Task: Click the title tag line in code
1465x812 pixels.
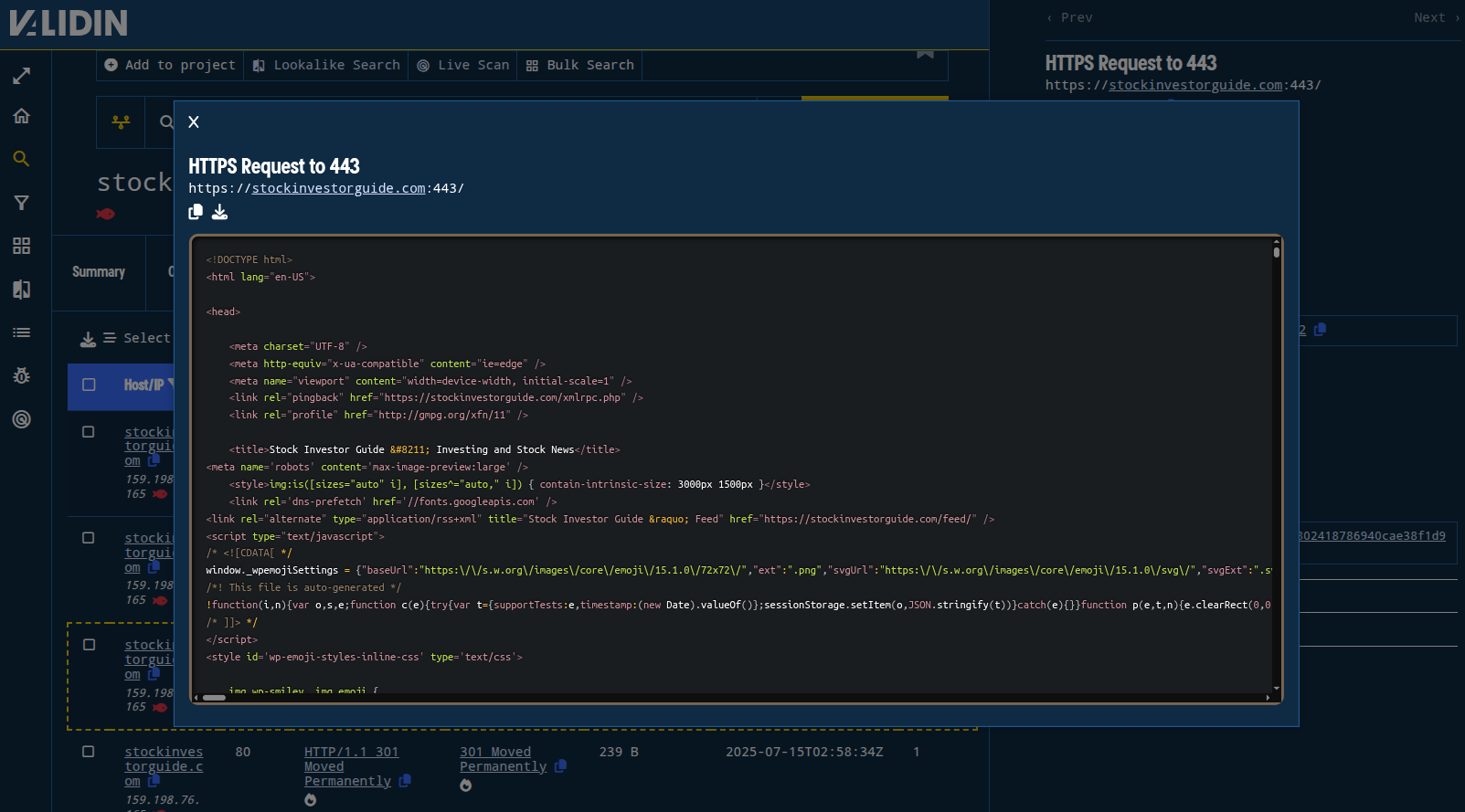Action: (425, 449)
